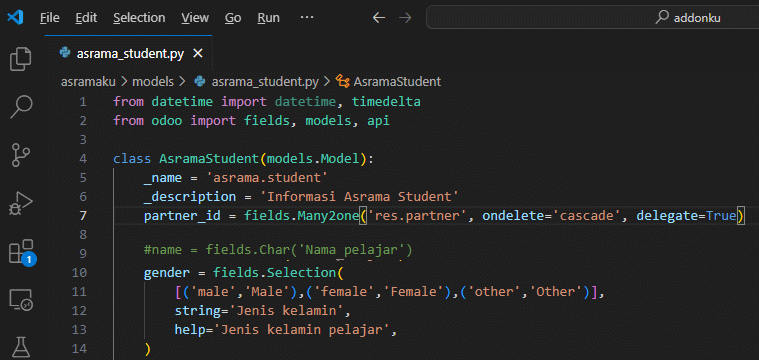
Task: Open the Source Control view icon
Action: [x=21, y=154]
